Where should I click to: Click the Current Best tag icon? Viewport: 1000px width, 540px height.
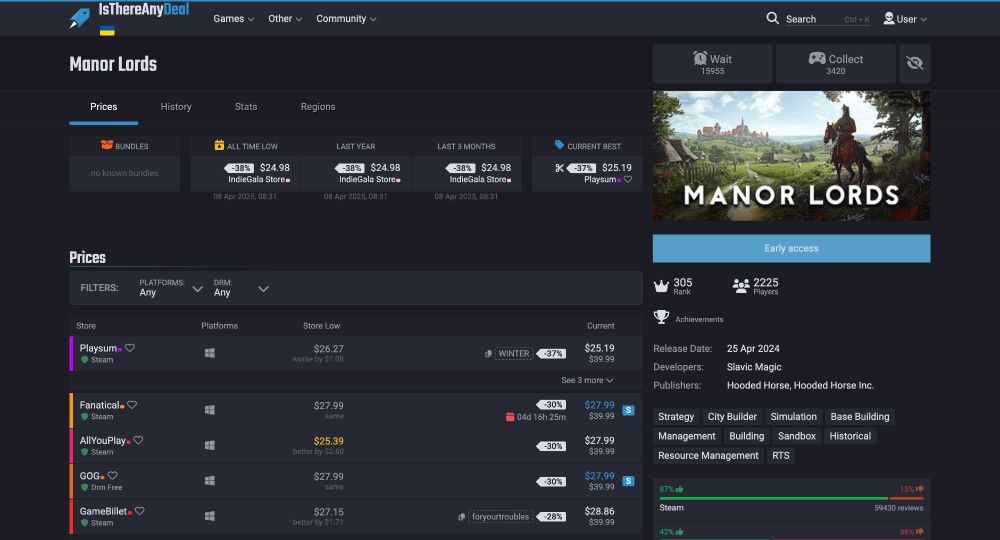pyautogui.click(x=559, y=145)
